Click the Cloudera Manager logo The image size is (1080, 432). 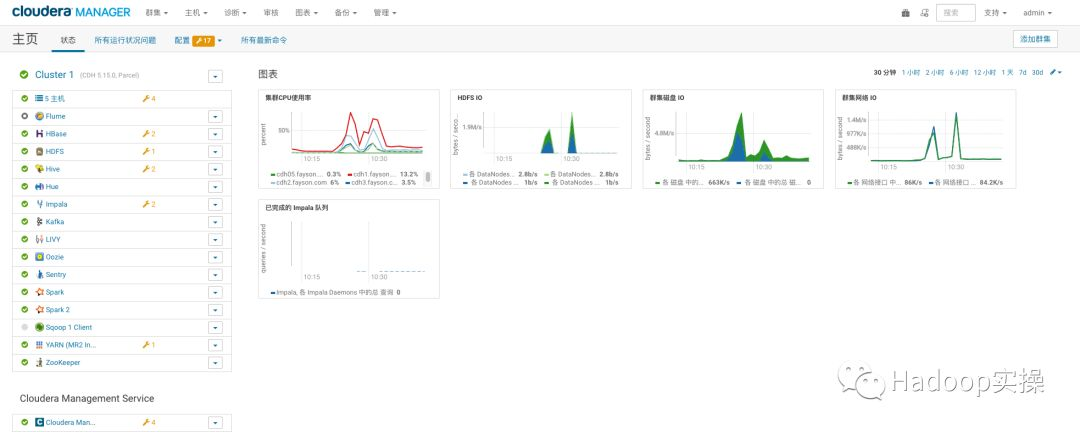coord(71,12)
